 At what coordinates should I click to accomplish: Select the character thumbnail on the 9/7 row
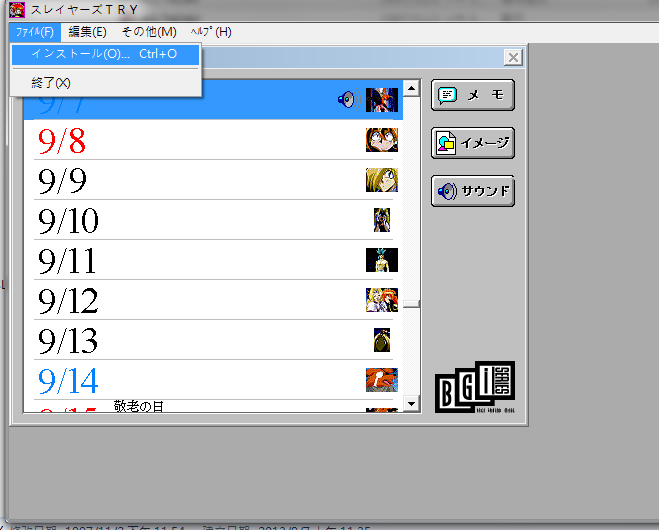pos(382,100)
